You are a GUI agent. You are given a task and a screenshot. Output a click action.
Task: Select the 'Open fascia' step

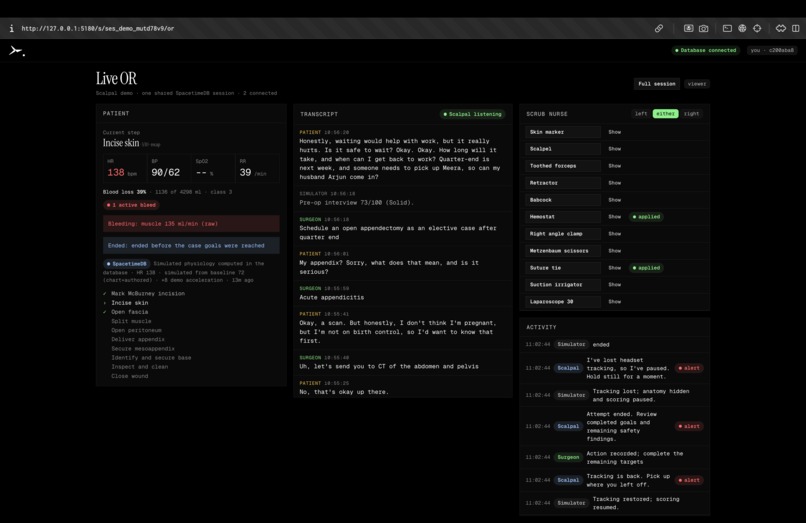[129, 312]
